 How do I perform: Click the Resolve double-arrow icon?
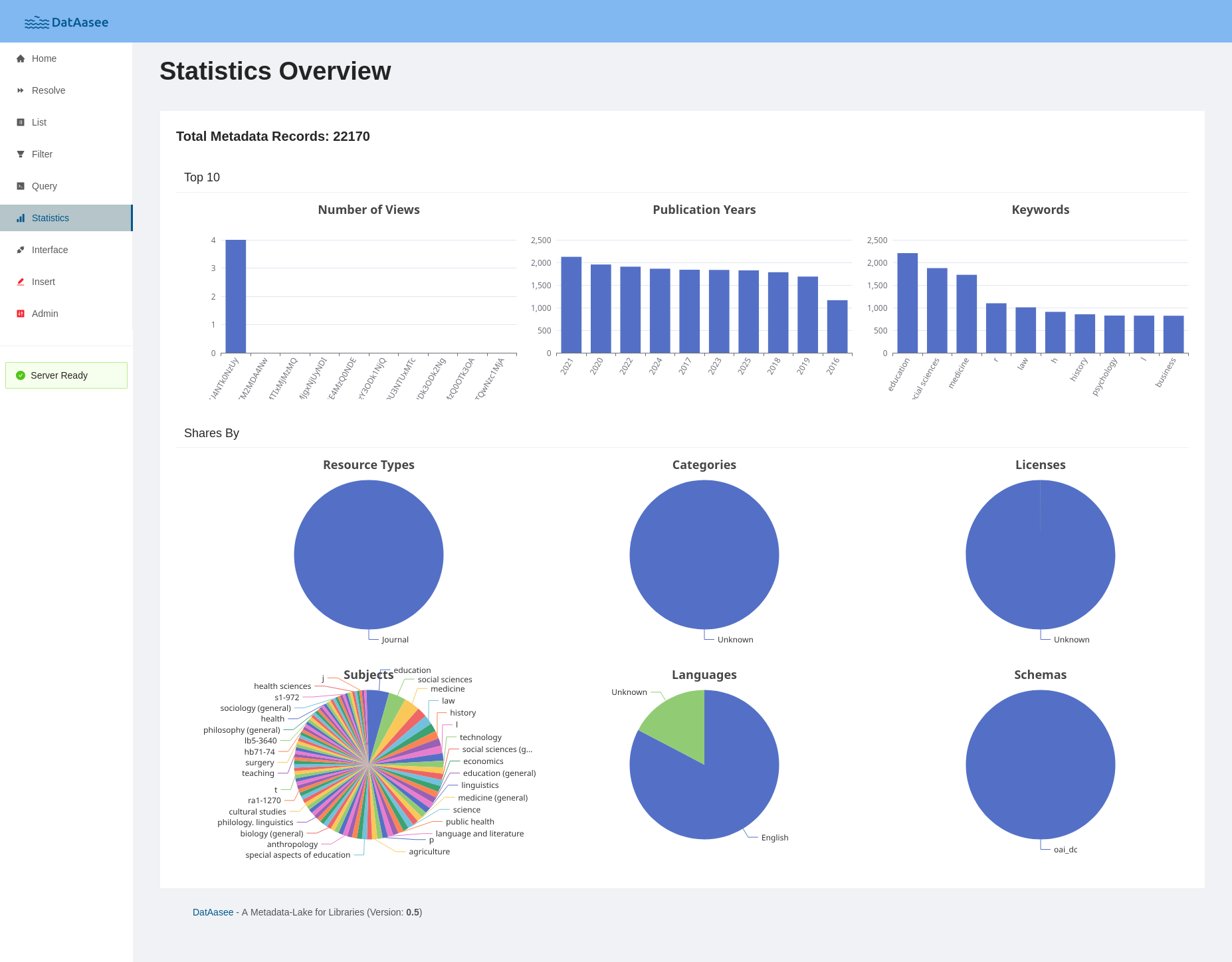(x=20, y=90)
